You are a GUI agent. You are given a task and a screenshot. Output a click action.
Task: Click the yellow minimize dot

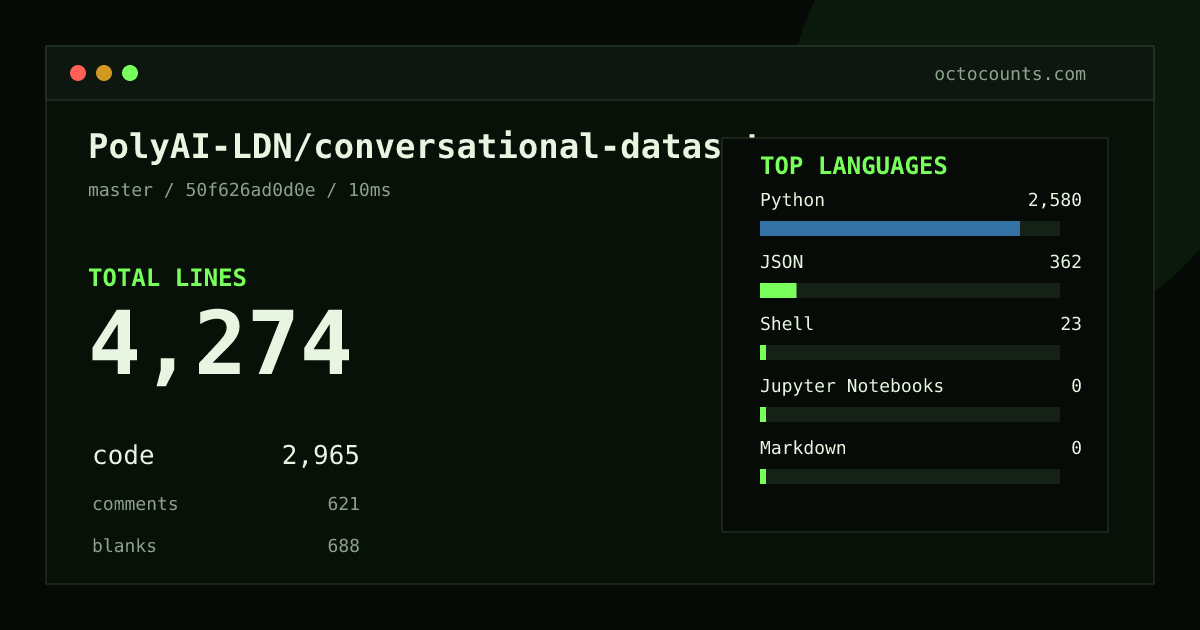104,73
